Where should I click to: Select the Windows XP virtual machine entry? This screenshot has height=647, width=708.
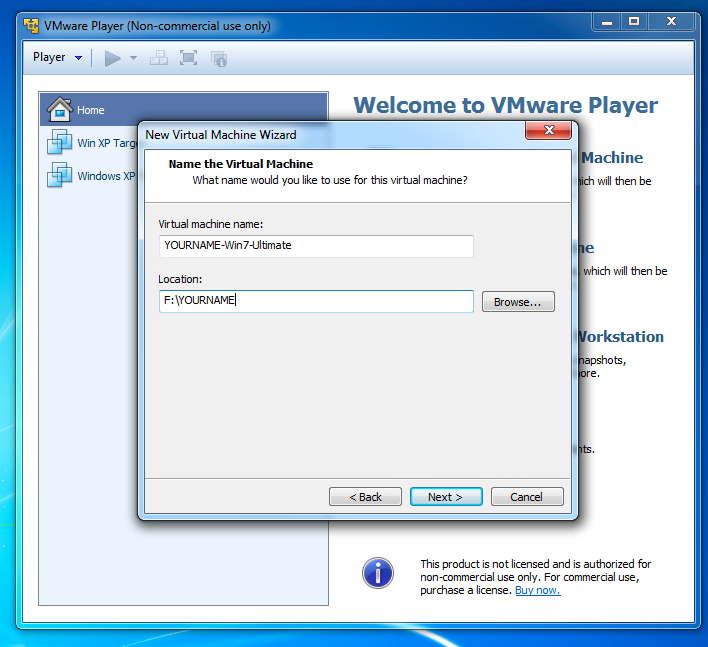pos(91,176)
